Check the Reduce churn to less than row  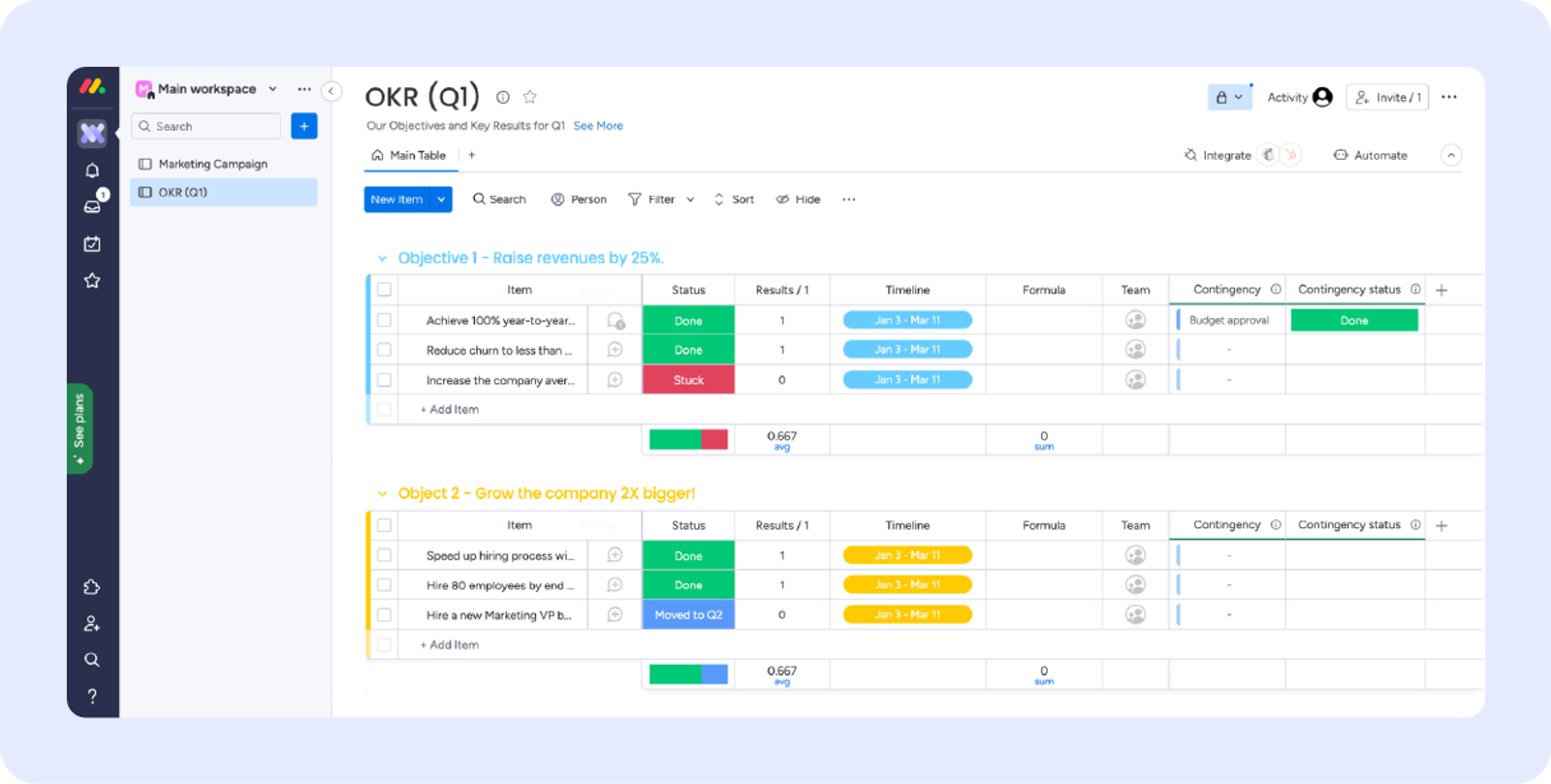[385, 350]
